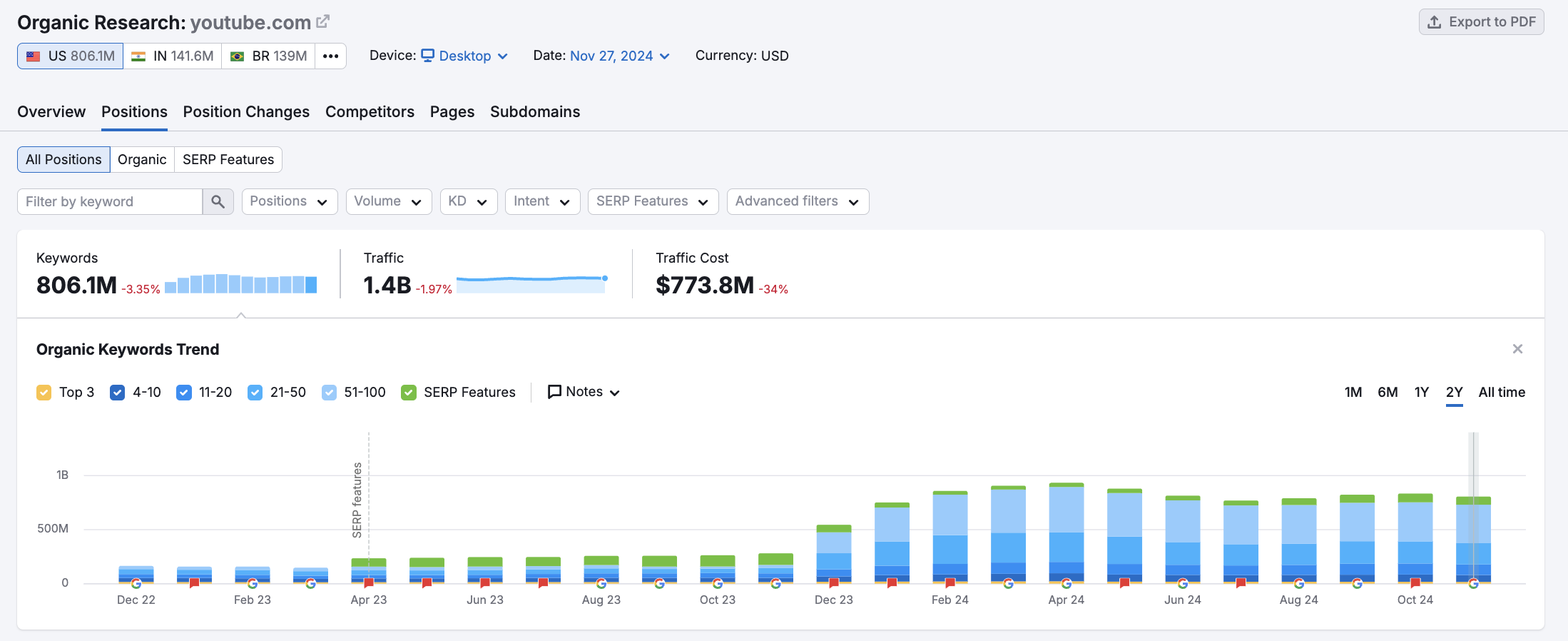Open the KD filter dropdown
Viewport: 1568px width, 641px height.
(469, 201)
